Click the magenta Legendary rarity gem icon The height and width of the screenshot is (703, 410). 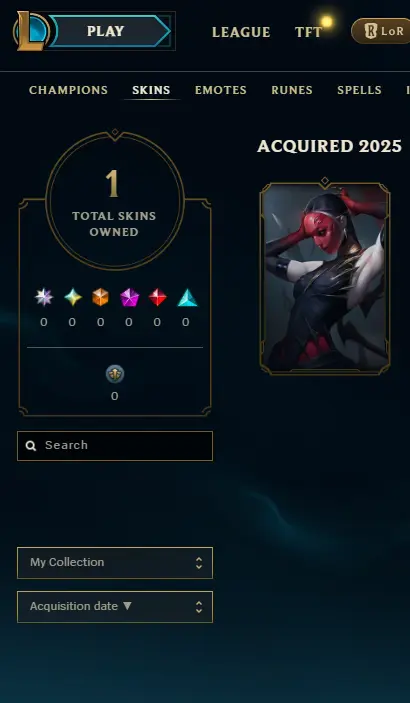pyautogui.click(x=129, y=297)
